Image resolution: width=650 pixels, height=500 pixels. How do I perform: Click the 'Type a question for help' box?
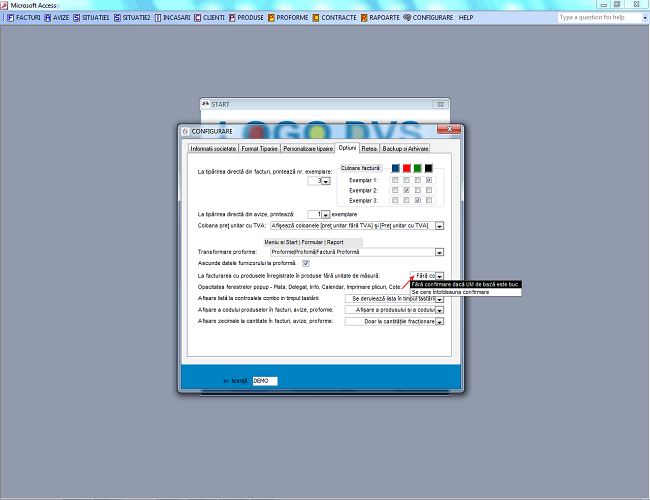(599, 17)
